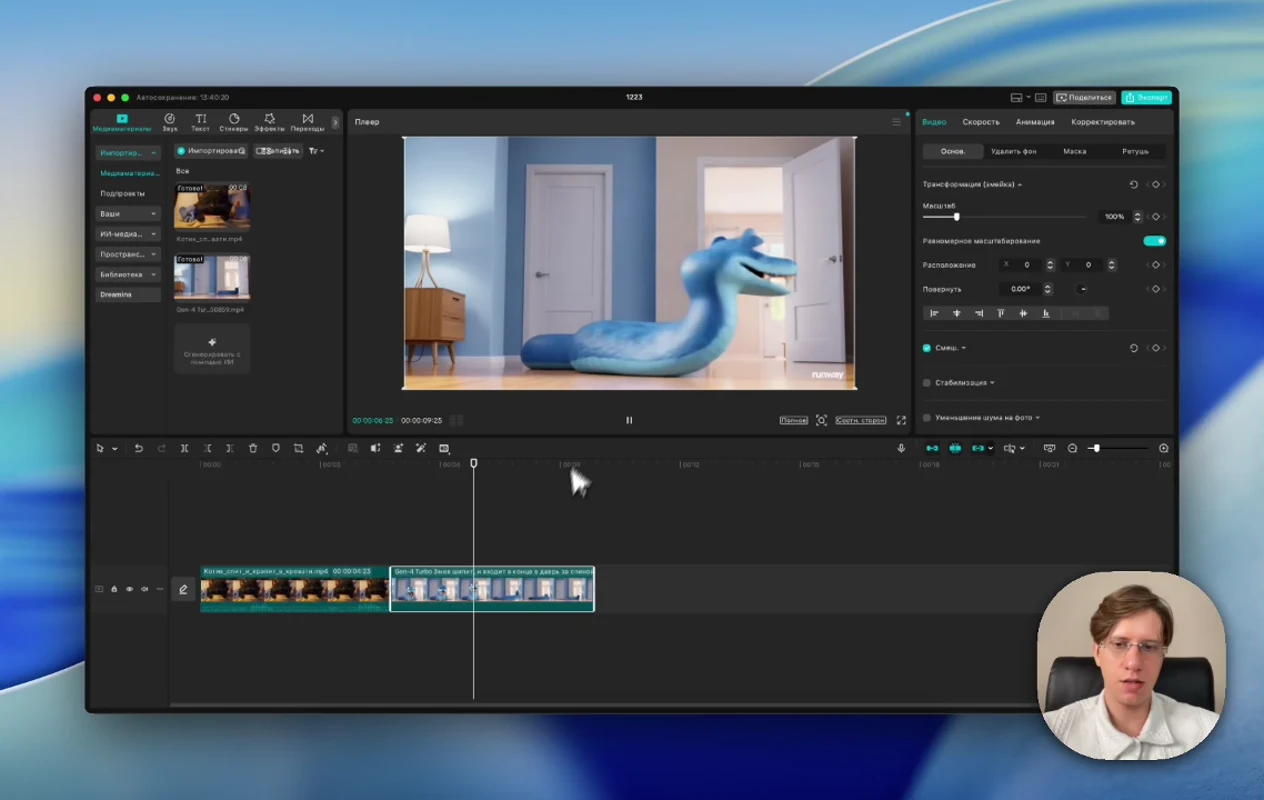Expand the Импортир... dropdown in sidebar
The height and width of the screenshot is (800, 1264).
(x=128, y=153)
